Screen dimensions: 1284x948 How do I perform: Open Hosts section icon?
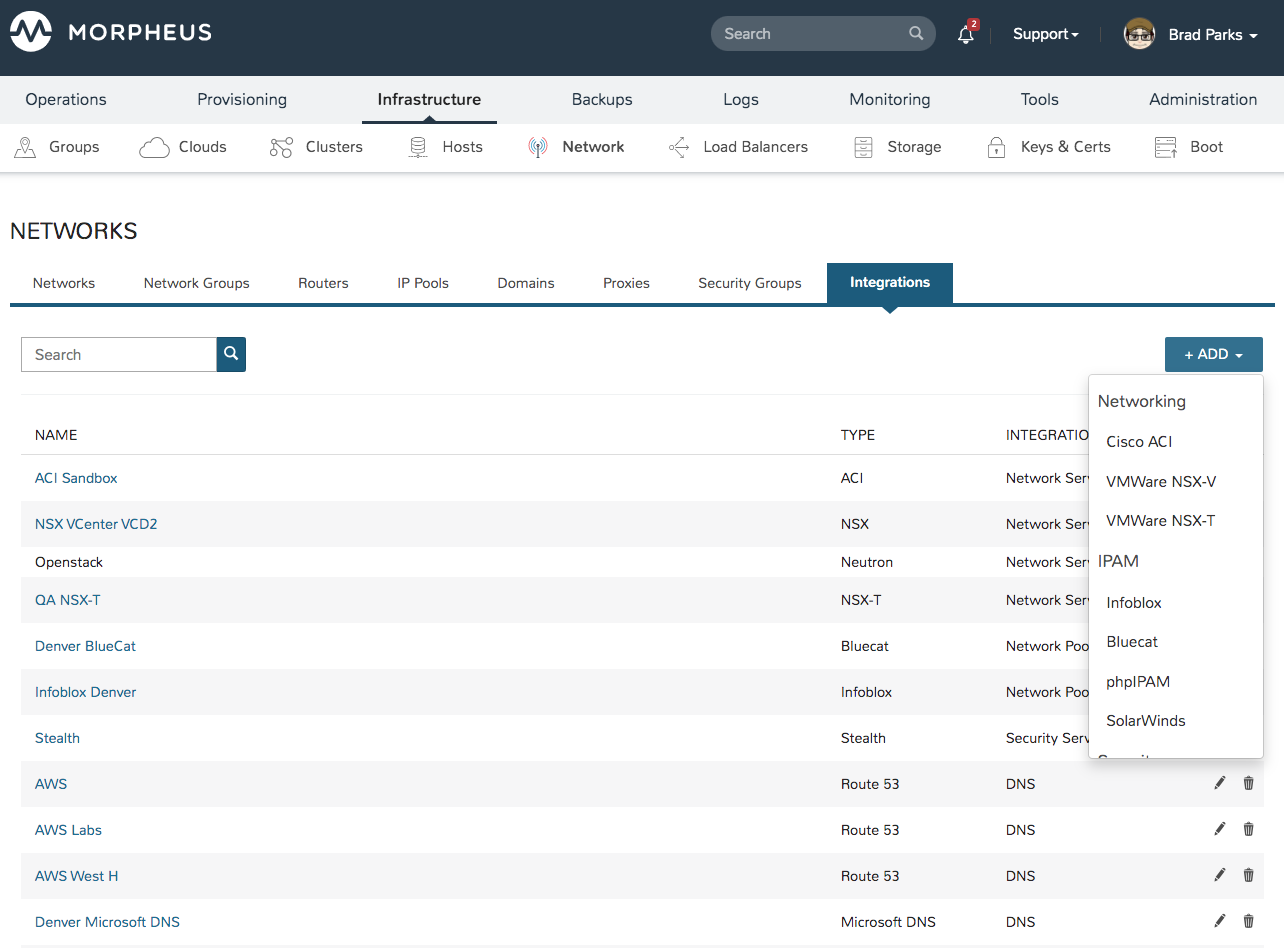[x=418, y=147]
